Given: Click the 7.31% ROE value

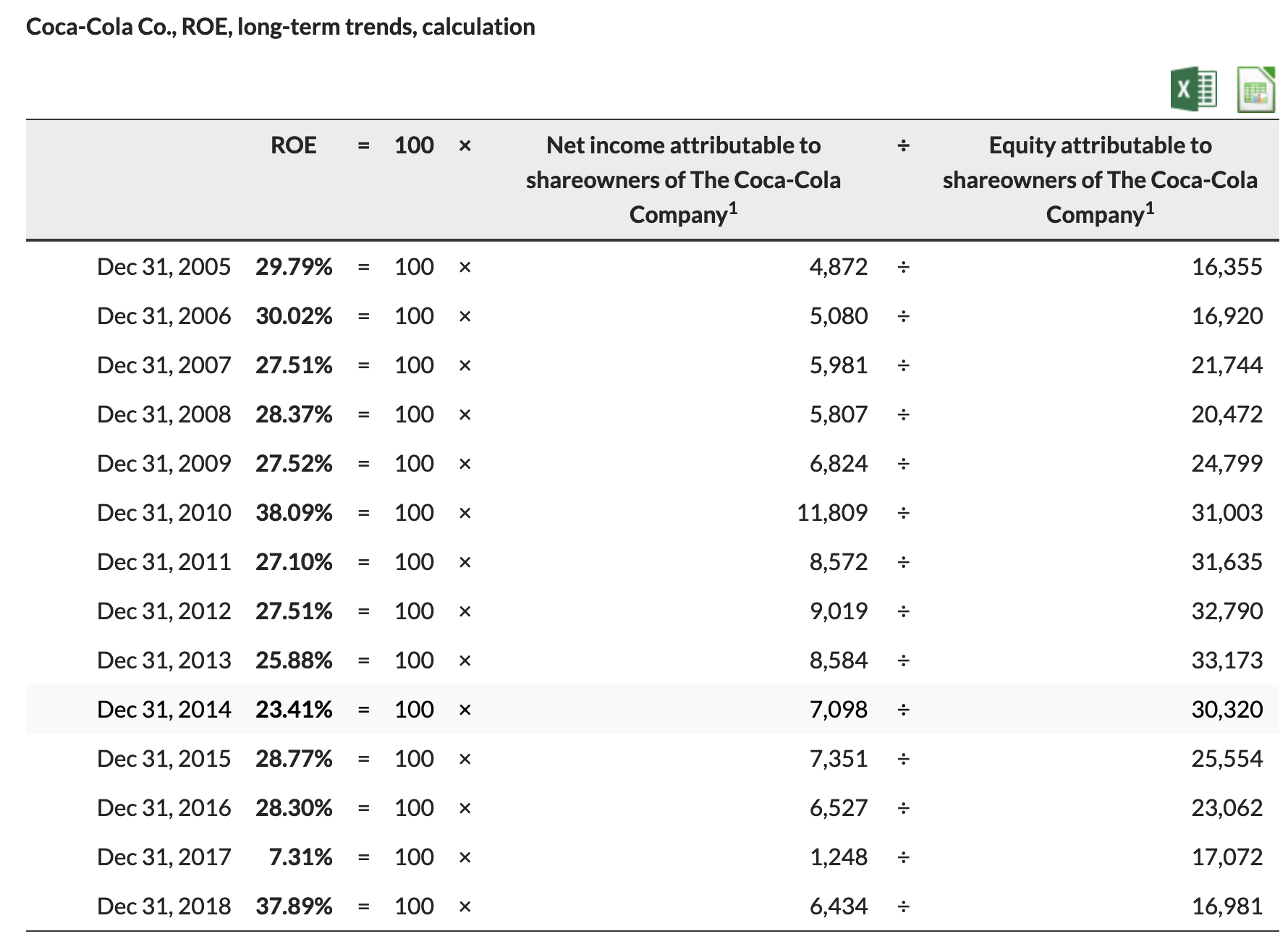Looking at the screenshot, I should click(300, 857).
